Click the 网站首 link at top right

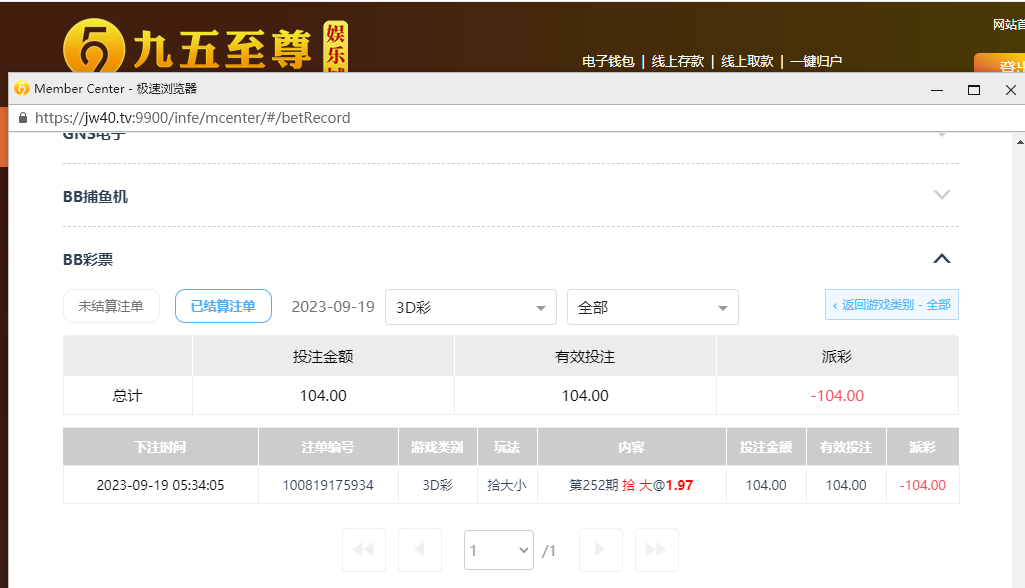[1008, 25]
